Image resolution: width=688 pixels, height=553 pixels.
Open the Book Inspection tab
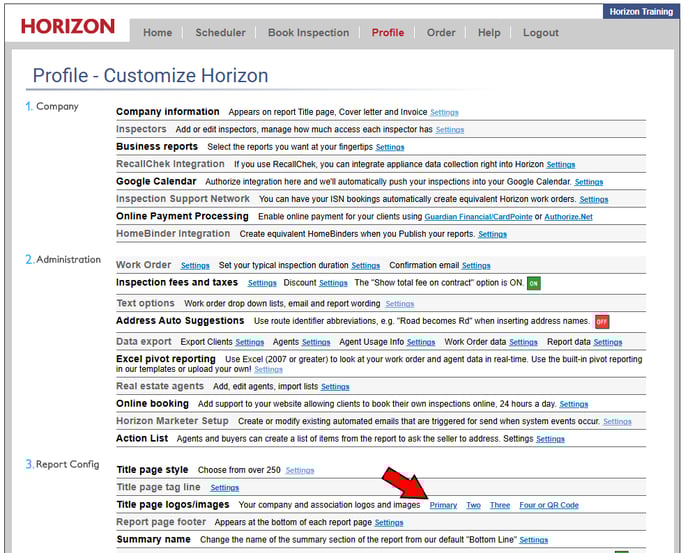[308, 33]
